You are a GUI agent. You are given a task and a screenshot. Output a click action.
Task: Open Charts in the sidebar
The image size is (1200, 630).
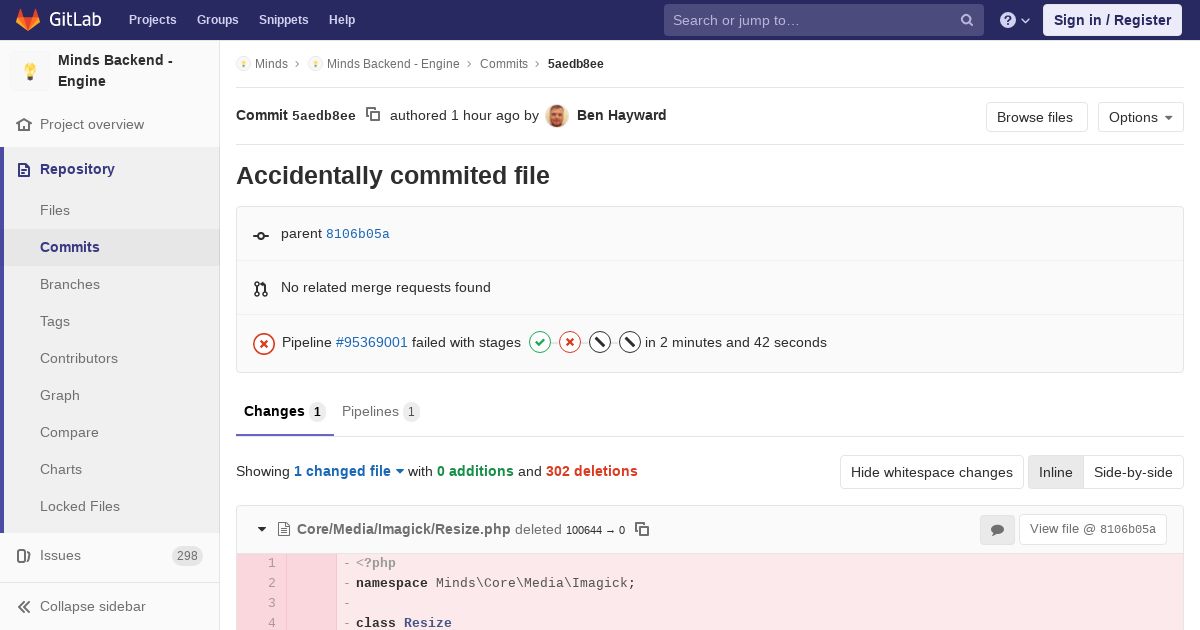(x=61, y=469)
